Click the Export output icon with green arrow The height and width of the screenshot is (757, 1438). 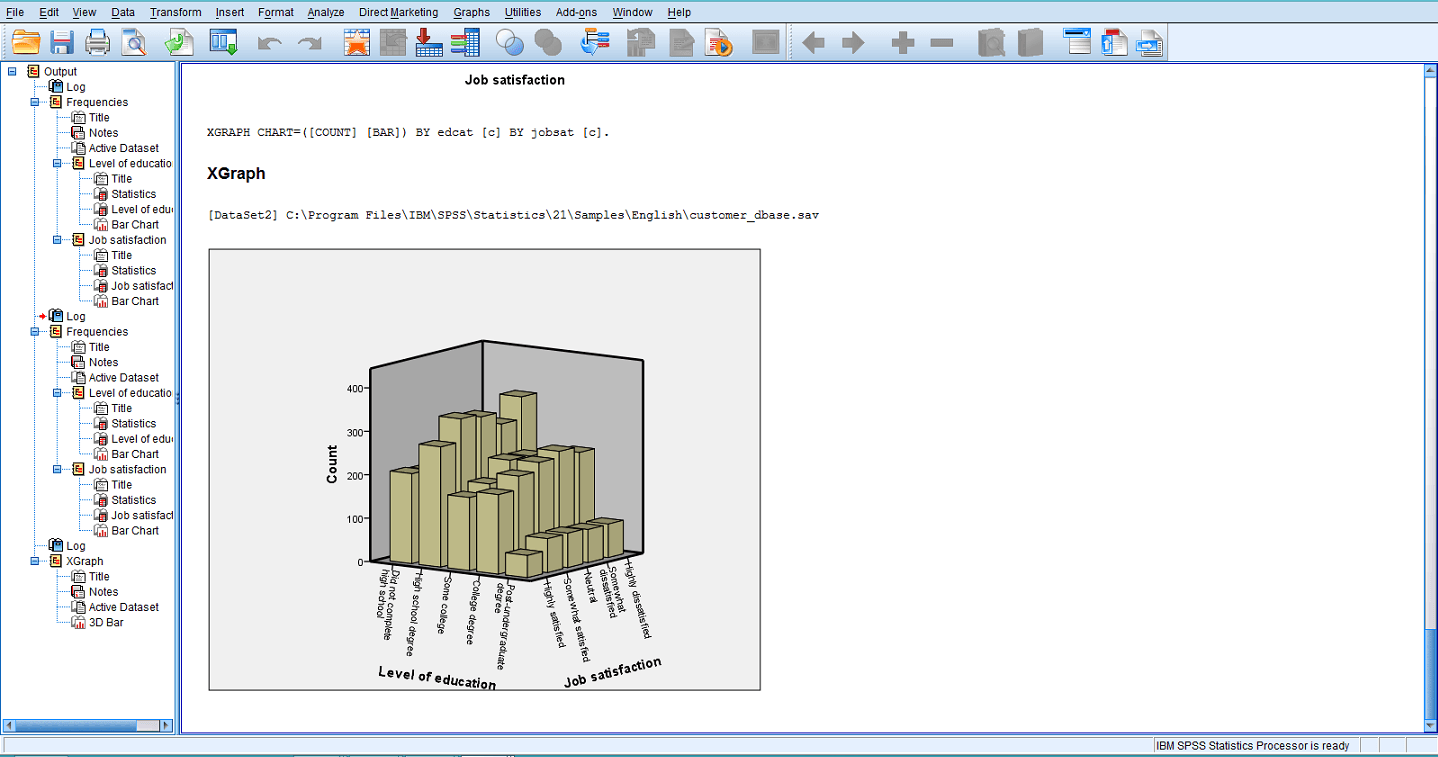(x=178, y=43)
